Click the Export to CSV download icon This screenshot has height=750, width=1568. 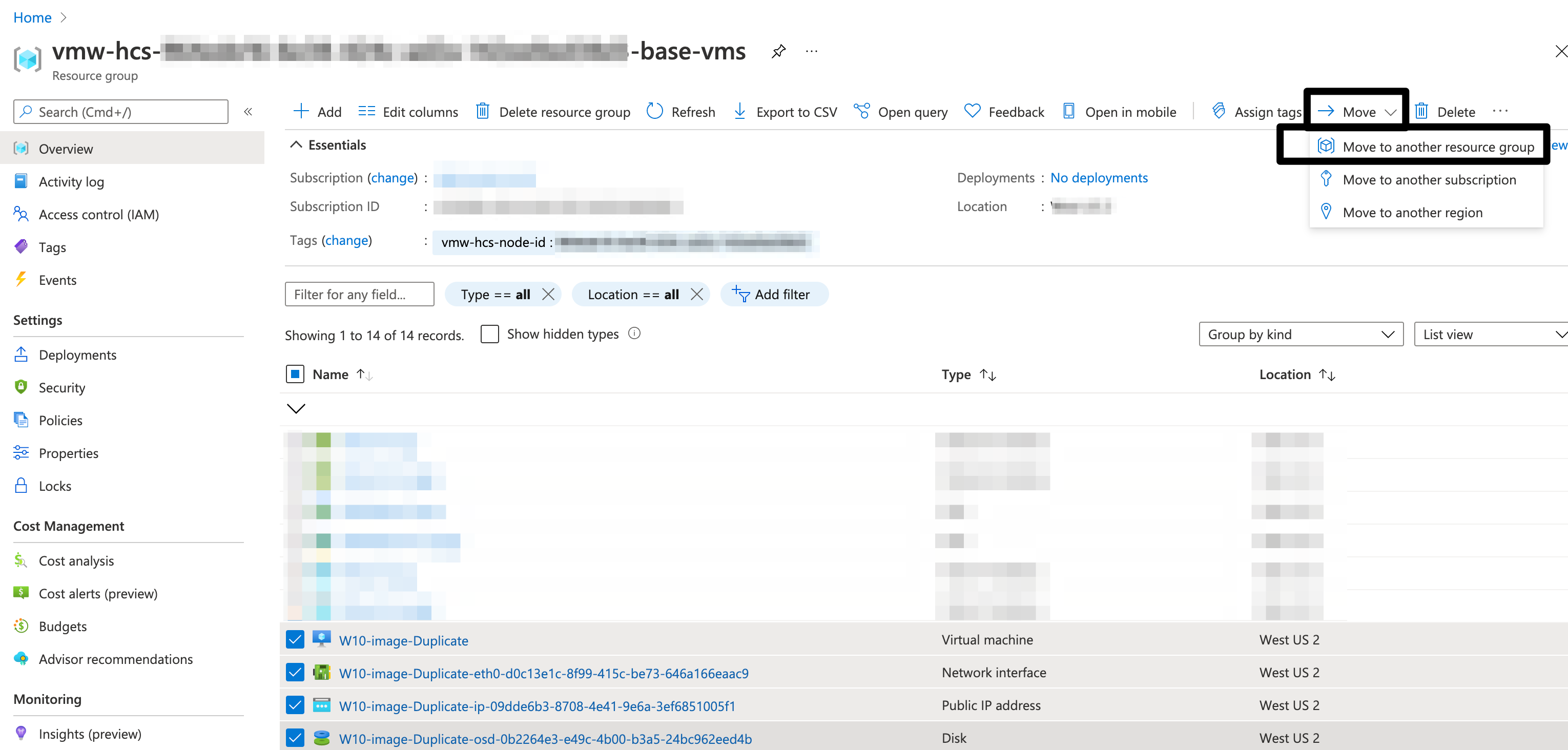[x=739, y=111]
